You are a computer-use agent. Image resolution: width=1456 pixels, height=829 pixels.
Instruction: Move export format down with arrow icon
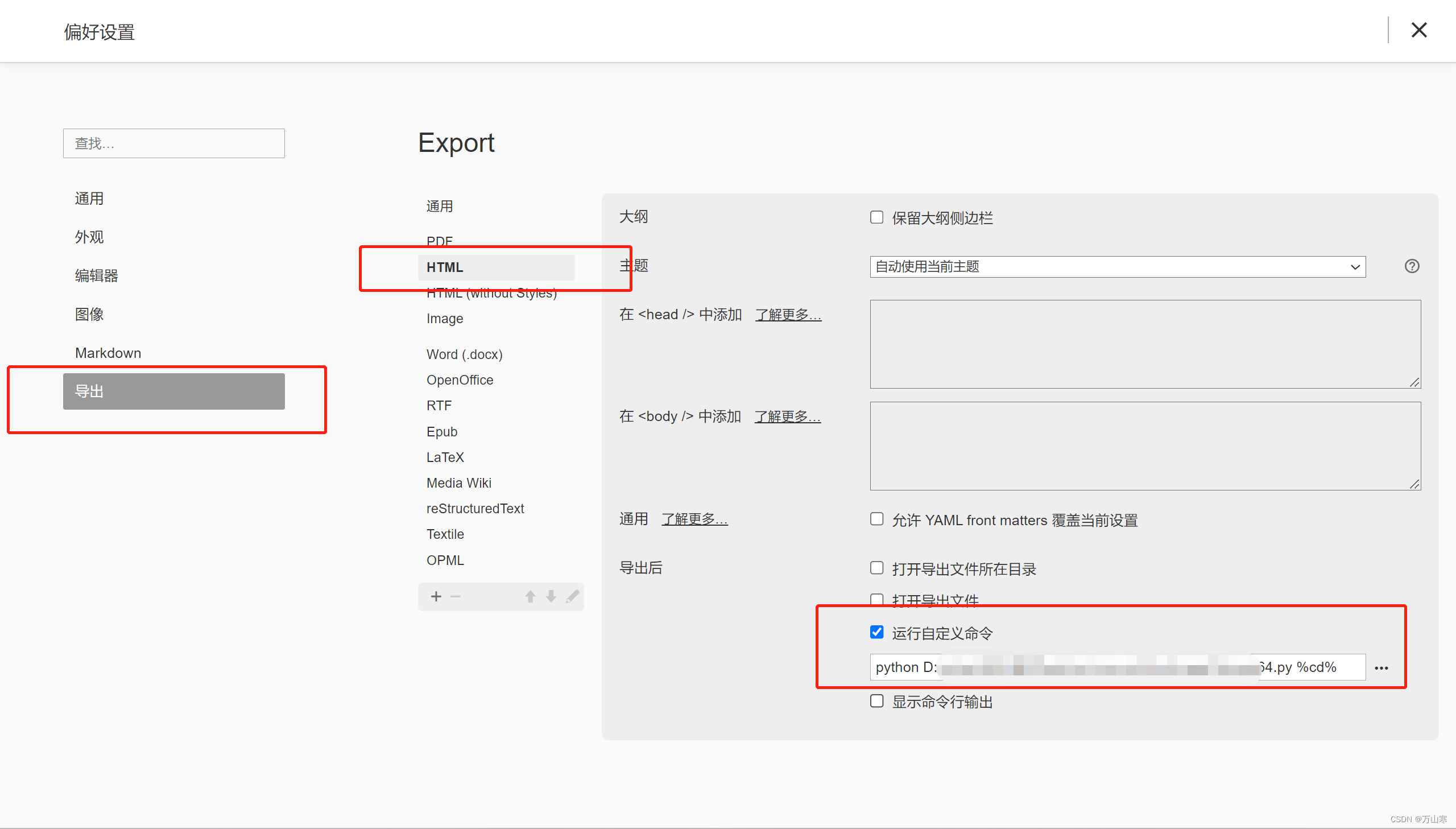[551, 596]
